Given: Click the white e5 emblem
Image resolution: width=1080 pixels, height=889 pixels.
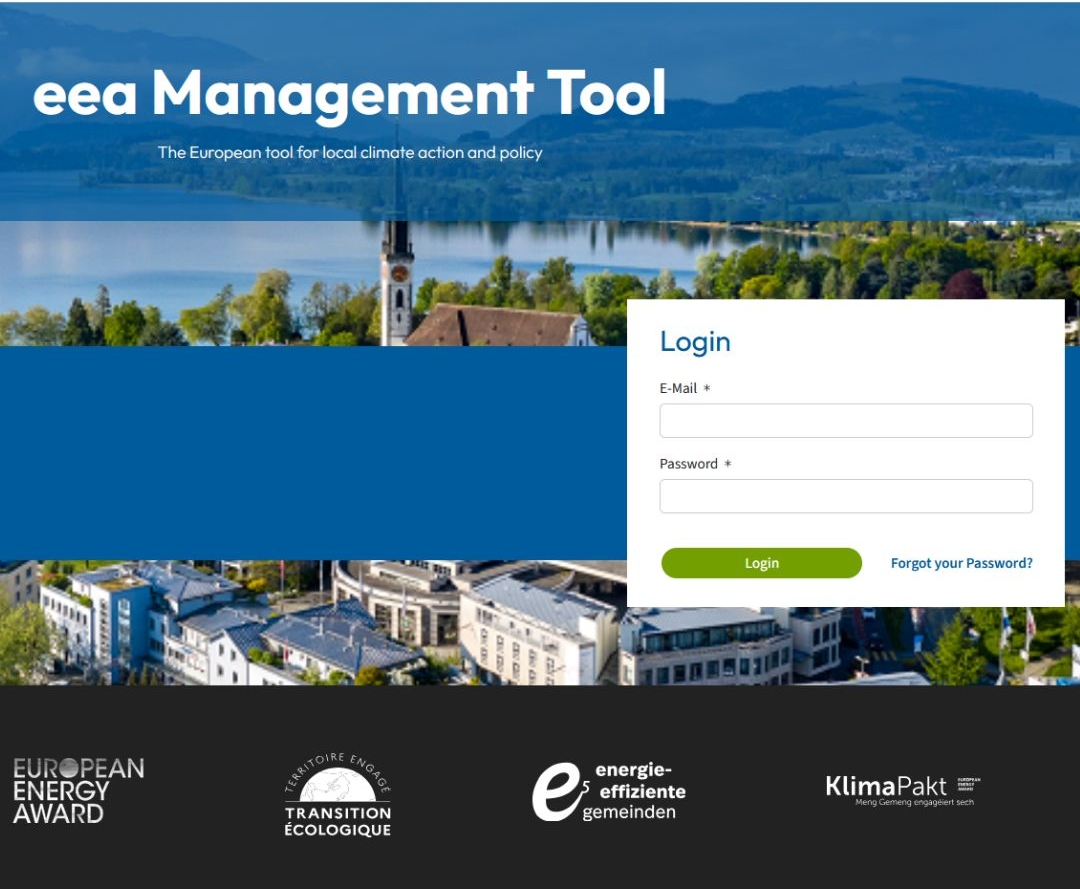Looking at the screenshot, I should 556,791.
